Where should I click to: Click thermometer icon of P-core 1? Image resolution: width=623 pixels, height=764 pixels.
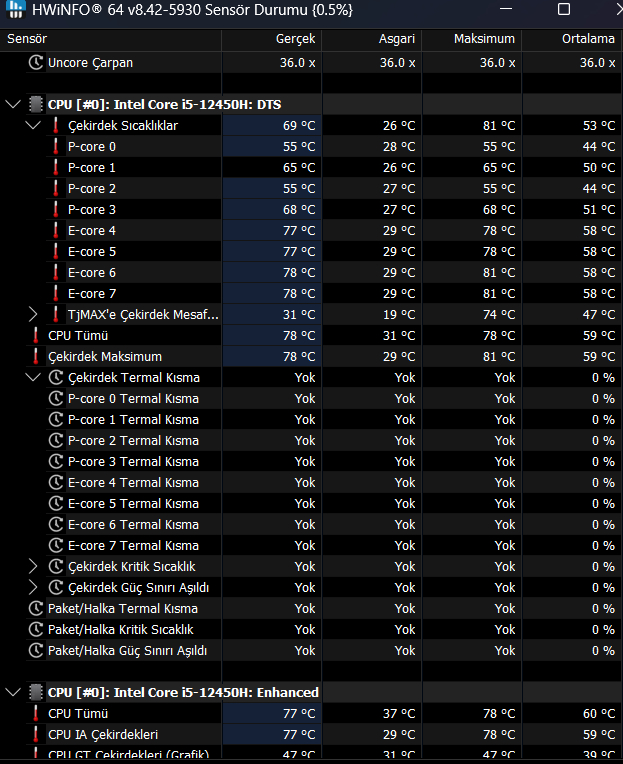tap(56, 167)
